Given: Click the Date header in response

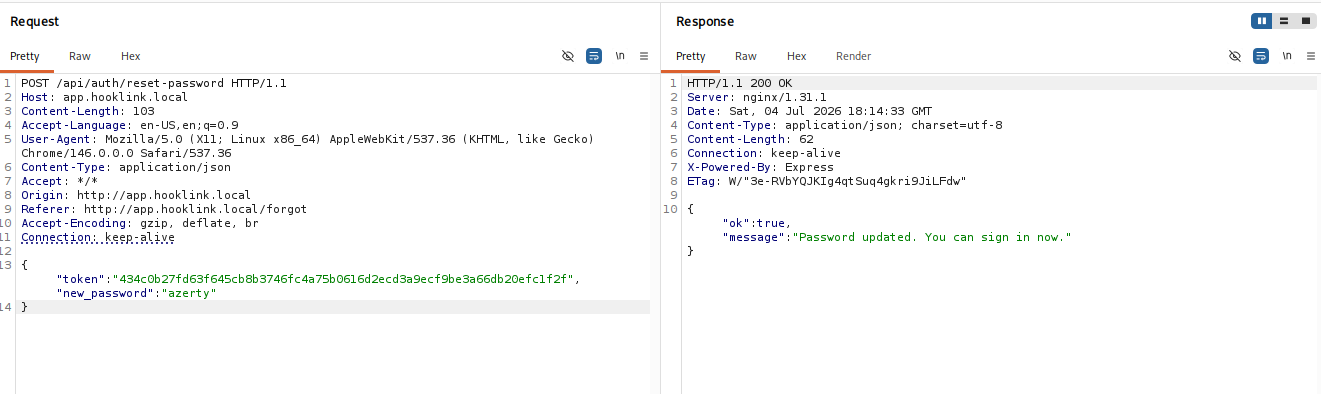Looking at the screenshot, I should coord(809,111).
